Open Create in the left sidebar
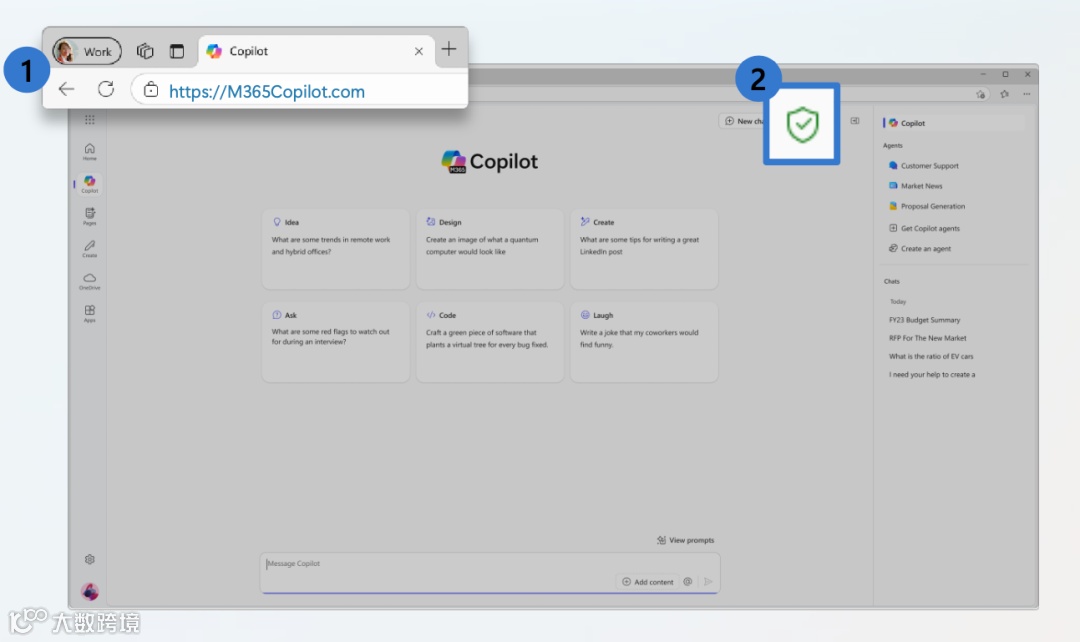Viewport: 1080px width, 642px height. coord(90,249)
